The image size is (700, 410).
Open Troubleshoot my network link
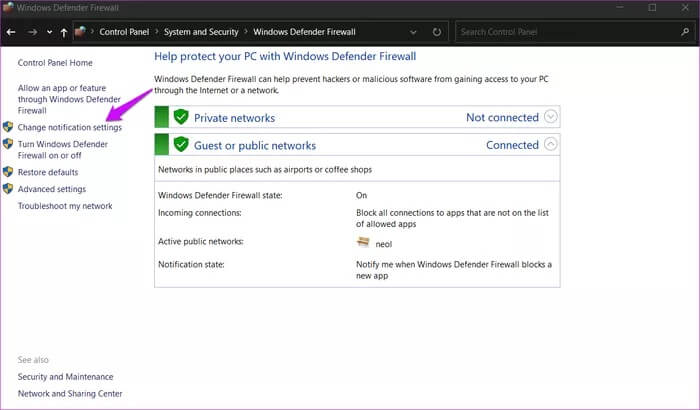pyautogui.click(x=65, y=206)
